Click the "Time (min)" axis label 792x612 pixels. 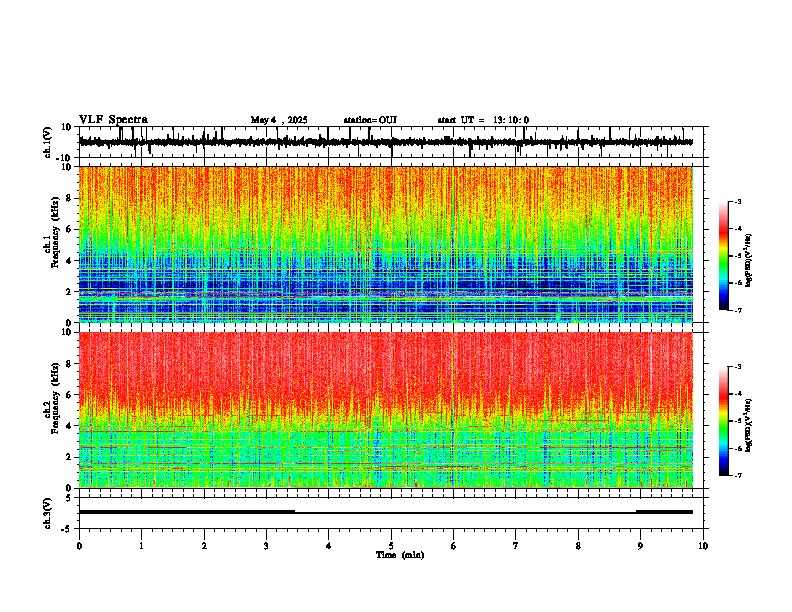pyautogui.click(x=400, y=555)
